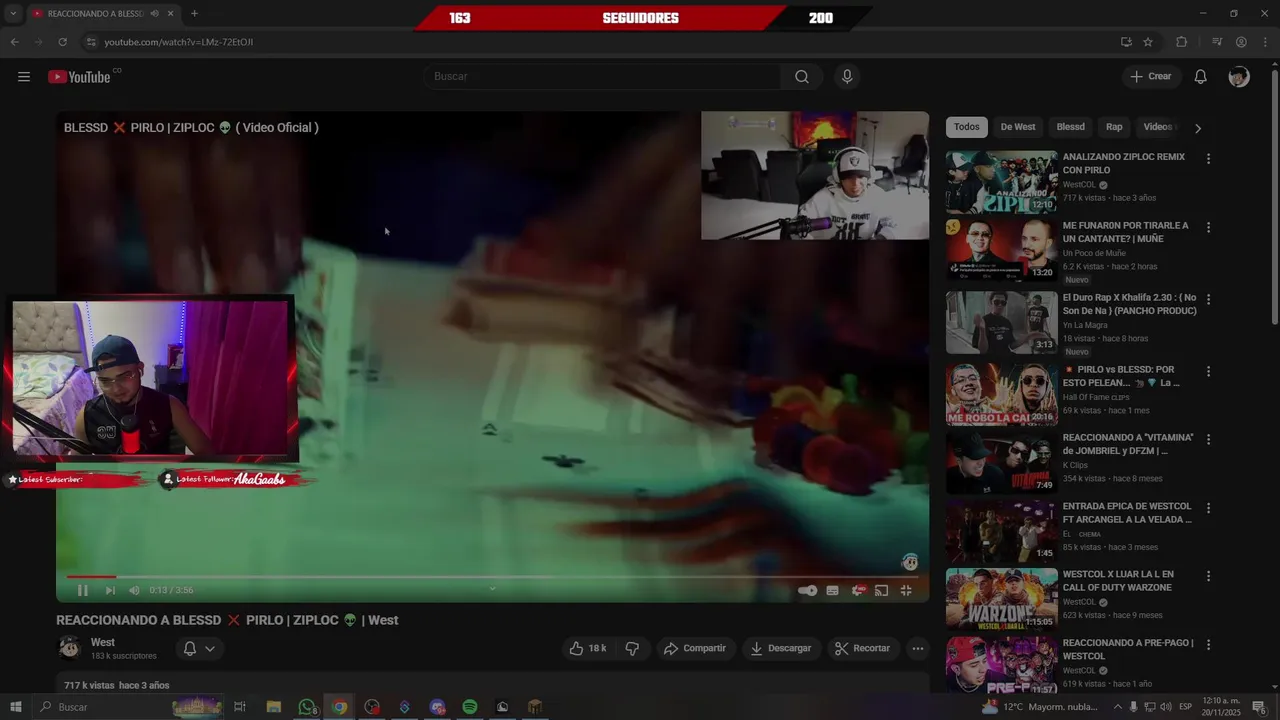Open YouTube notifications bell in header

pyautogui.click(x=1201, y=77)
